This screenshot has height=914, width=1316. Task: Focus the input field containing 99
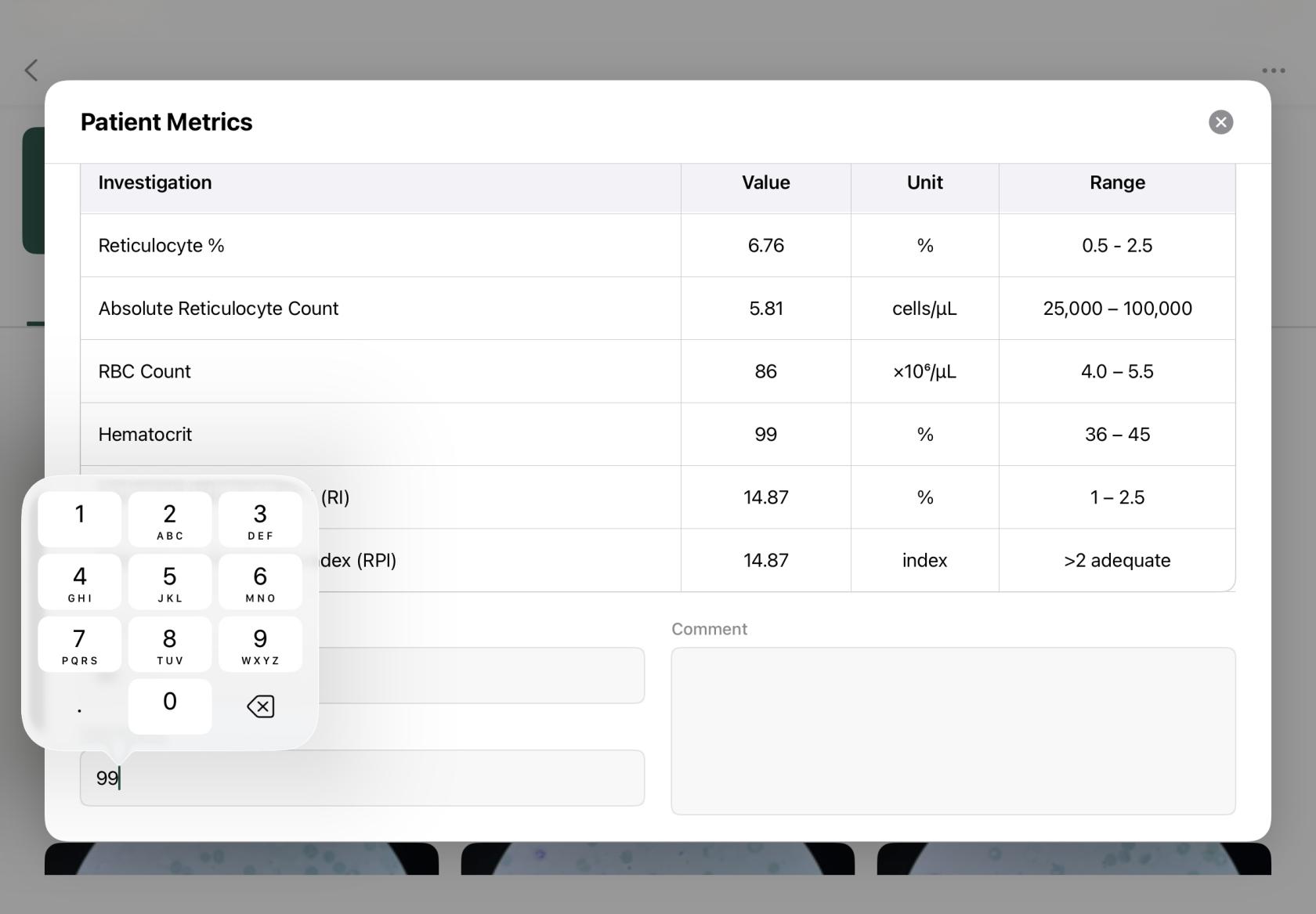(362, 778)
